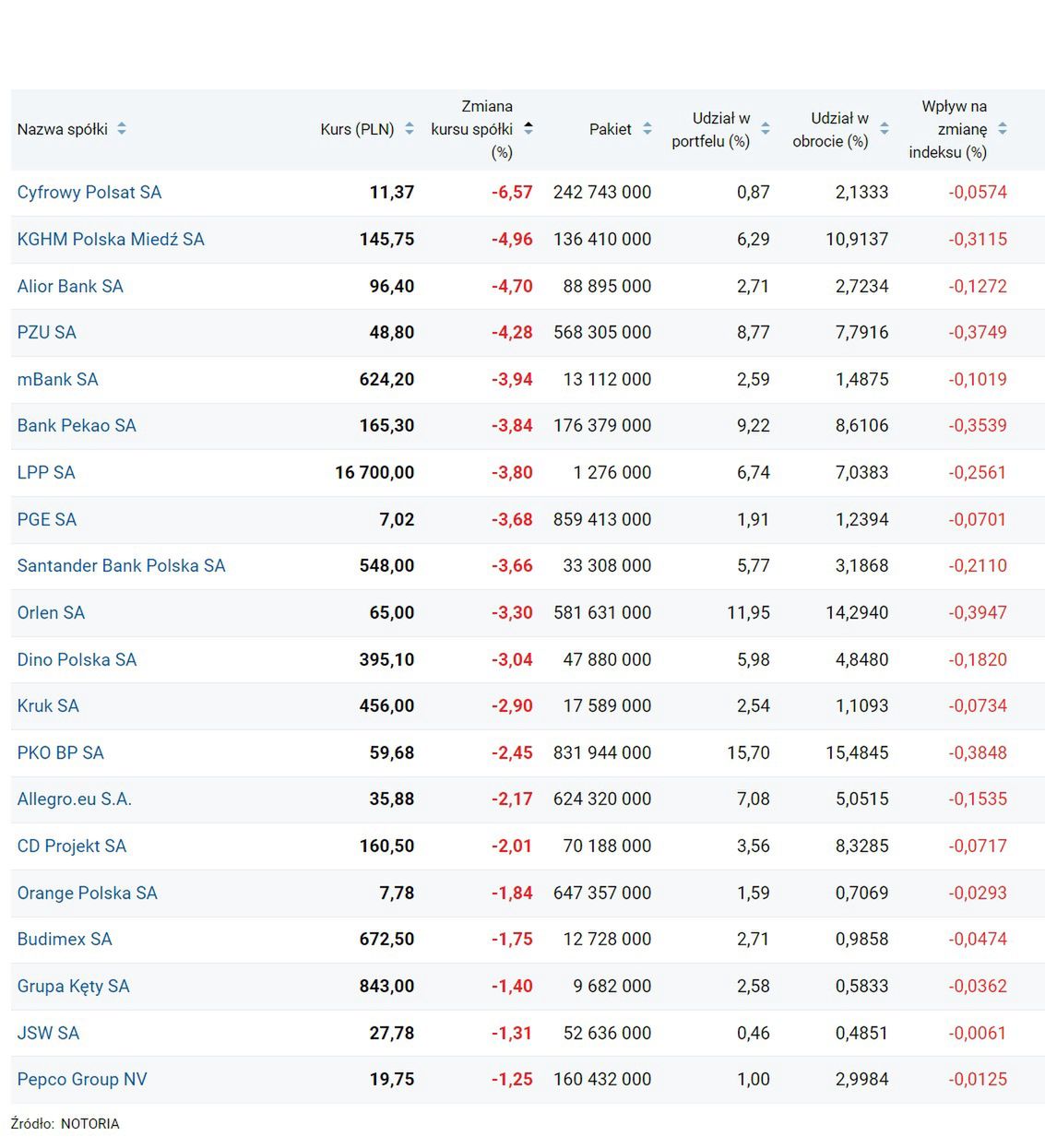Sort by Pakiet column arrows
1045x1148 pixels.
pos(647,129)
